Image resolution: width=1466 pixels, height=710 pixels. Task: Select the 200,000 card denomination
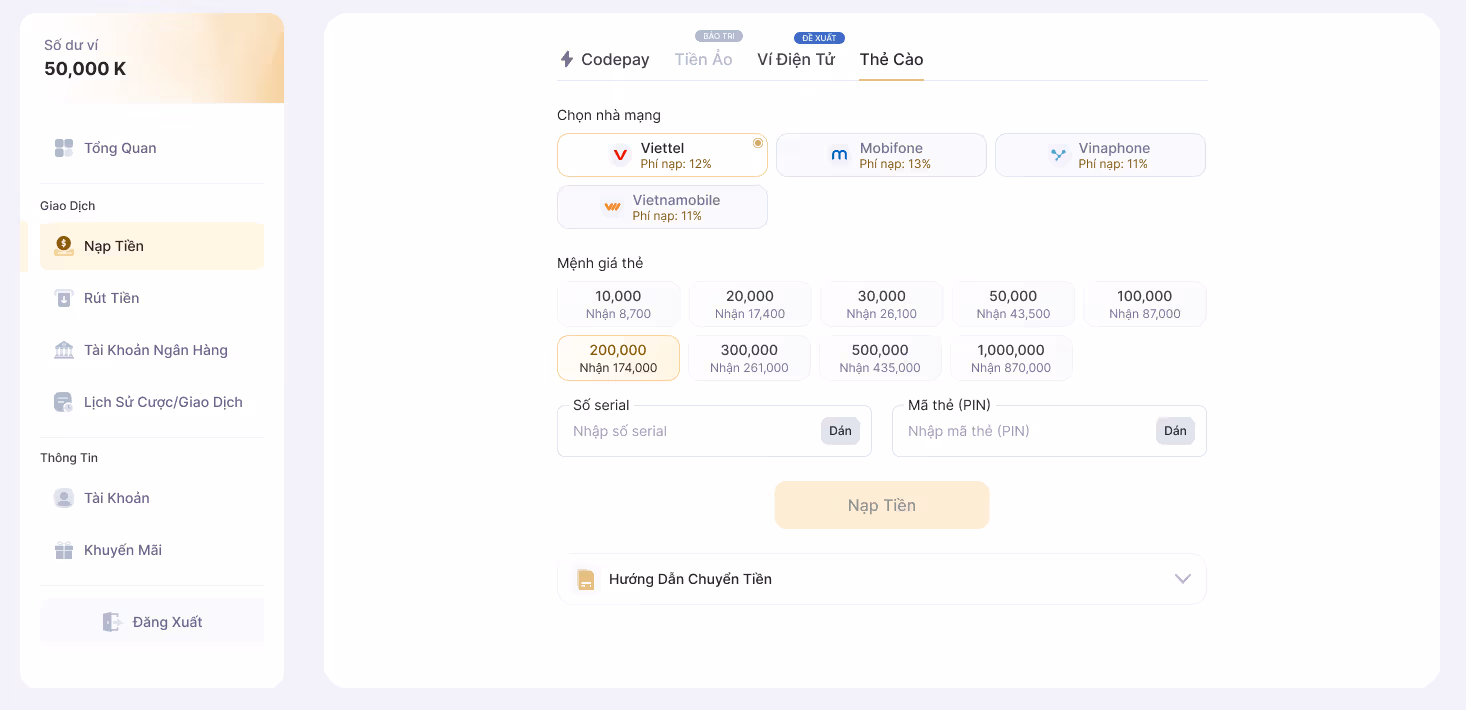[618, 358]
